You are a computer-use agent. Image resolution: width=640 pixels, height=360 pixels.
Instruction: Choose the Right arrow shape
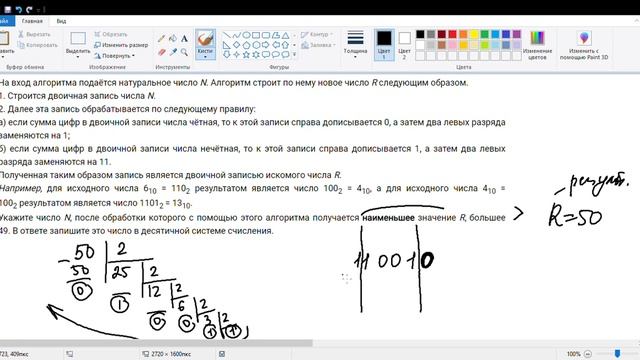[266, 45]
